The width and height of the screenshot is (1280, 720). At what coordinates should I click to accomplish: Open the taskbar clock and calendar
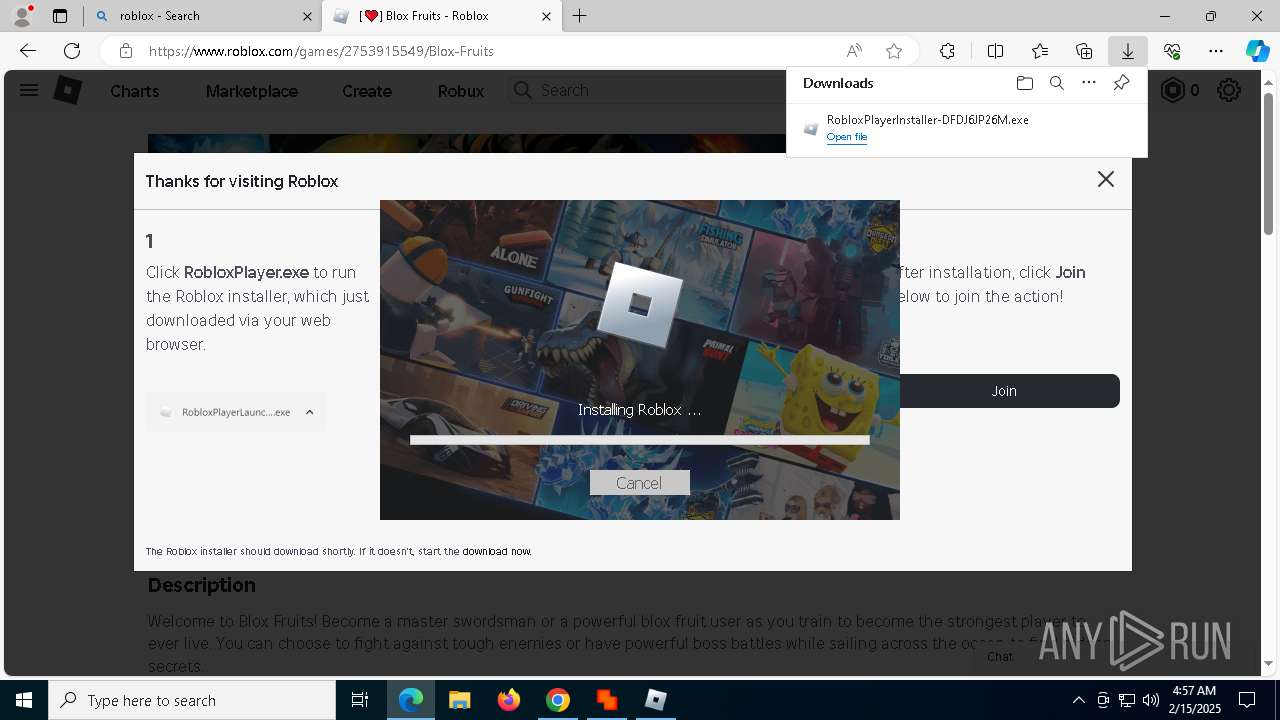pyautogui.click(x=1194, y=700)
